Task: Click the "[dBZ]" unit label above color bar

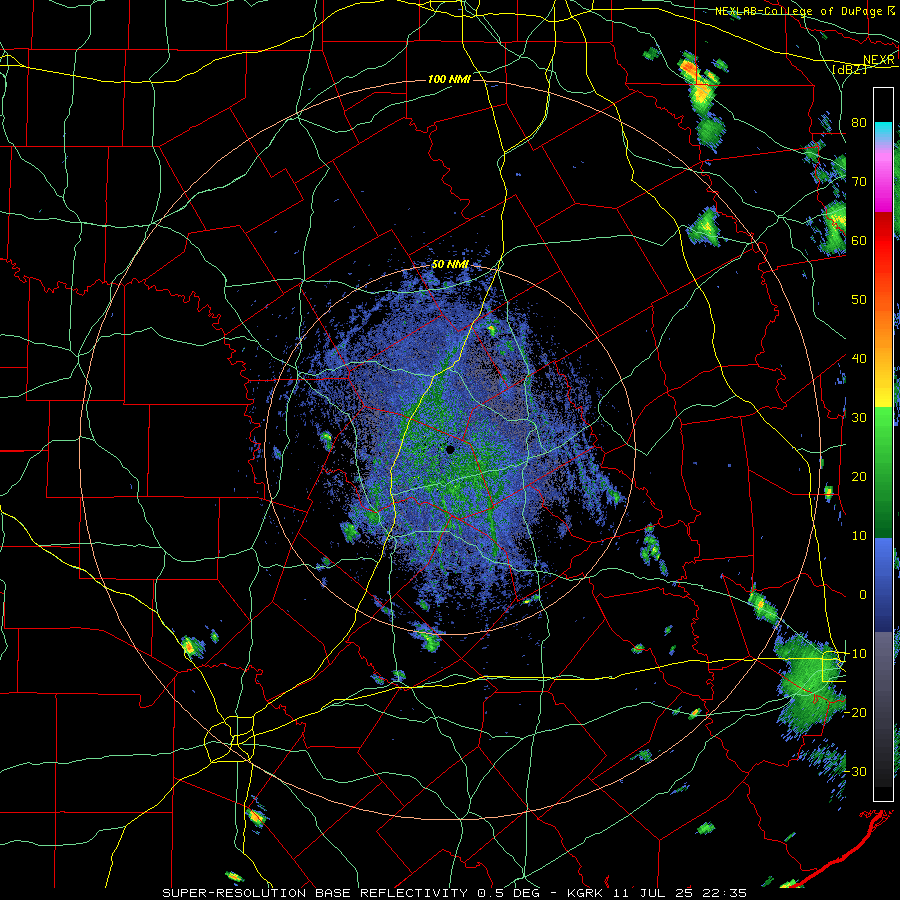Action: pos(849,69)
